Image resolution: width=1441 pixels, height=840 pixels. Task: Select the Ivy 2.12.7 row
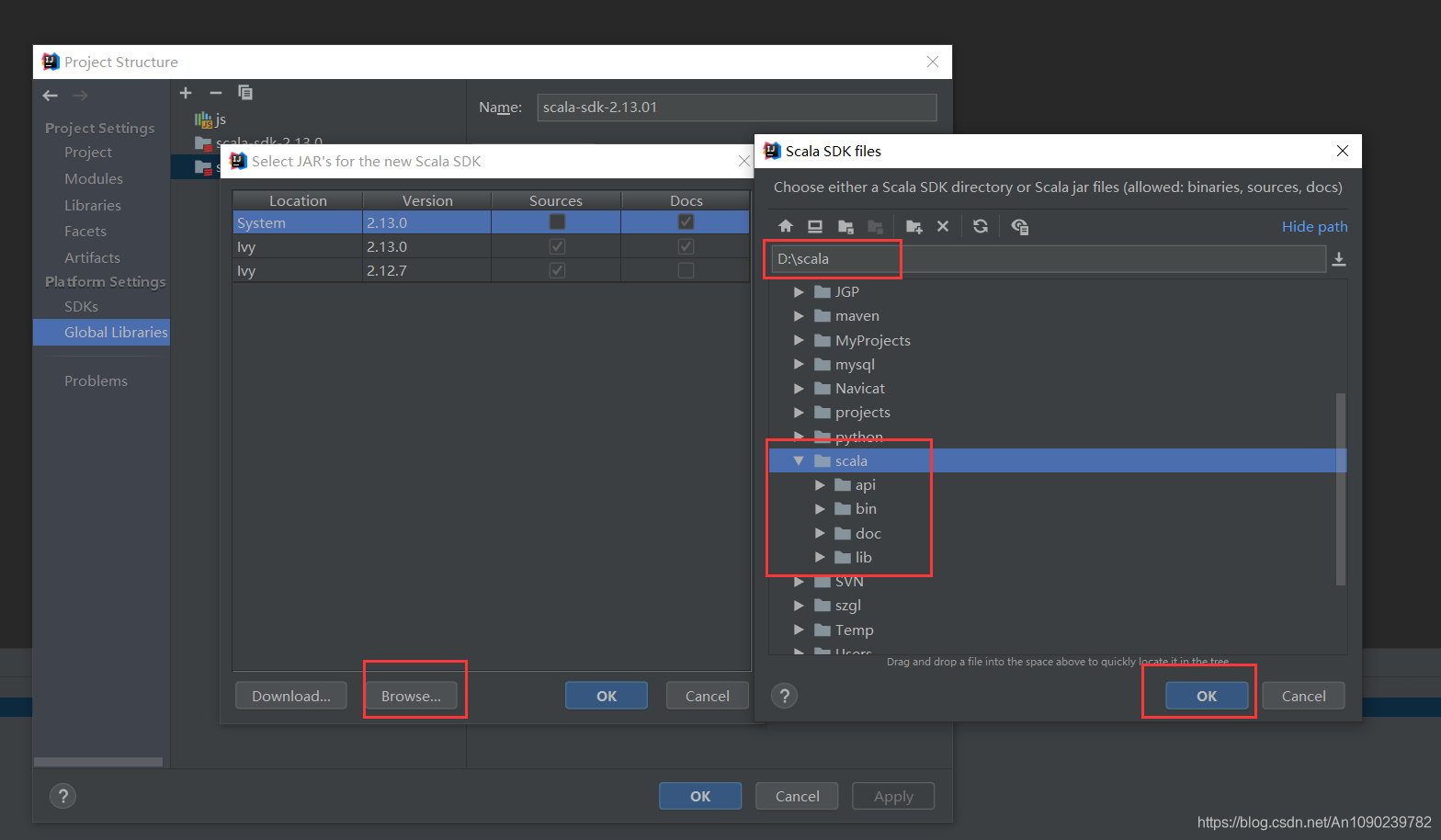(491, 270)
